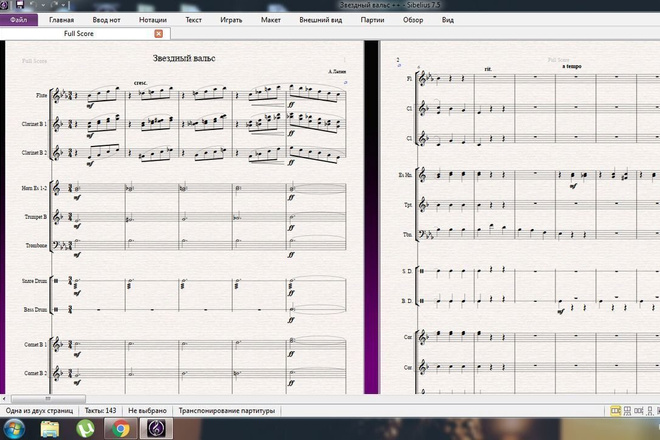Image resolution: width=660 pixels, height=440 pixels.
Task: Select the highlighted spreads-horizontally view icon
Action: click(x=615, y=411)
